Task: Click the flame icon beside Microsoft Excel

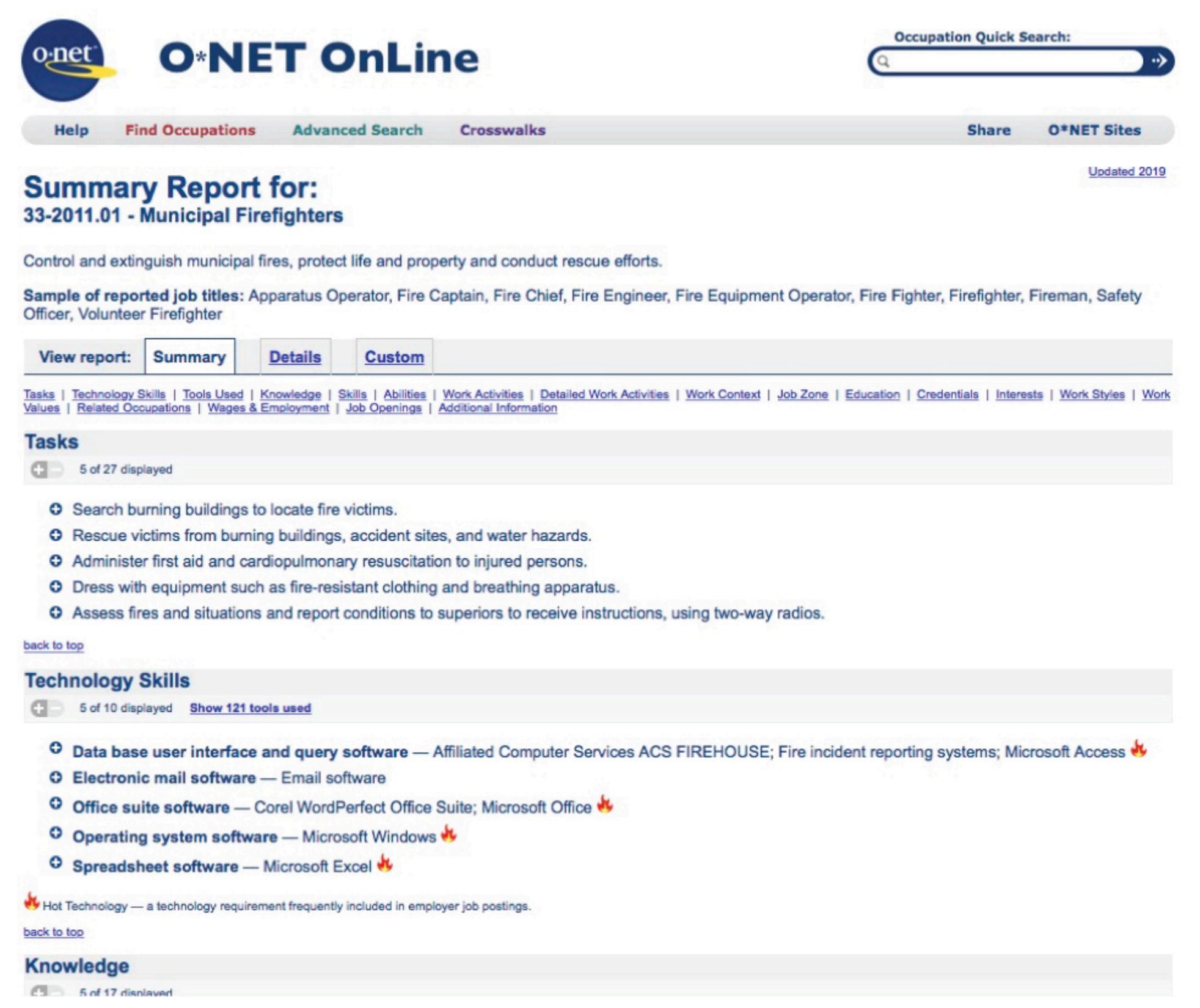Action: pyautogui.click(x=384, y=864)
